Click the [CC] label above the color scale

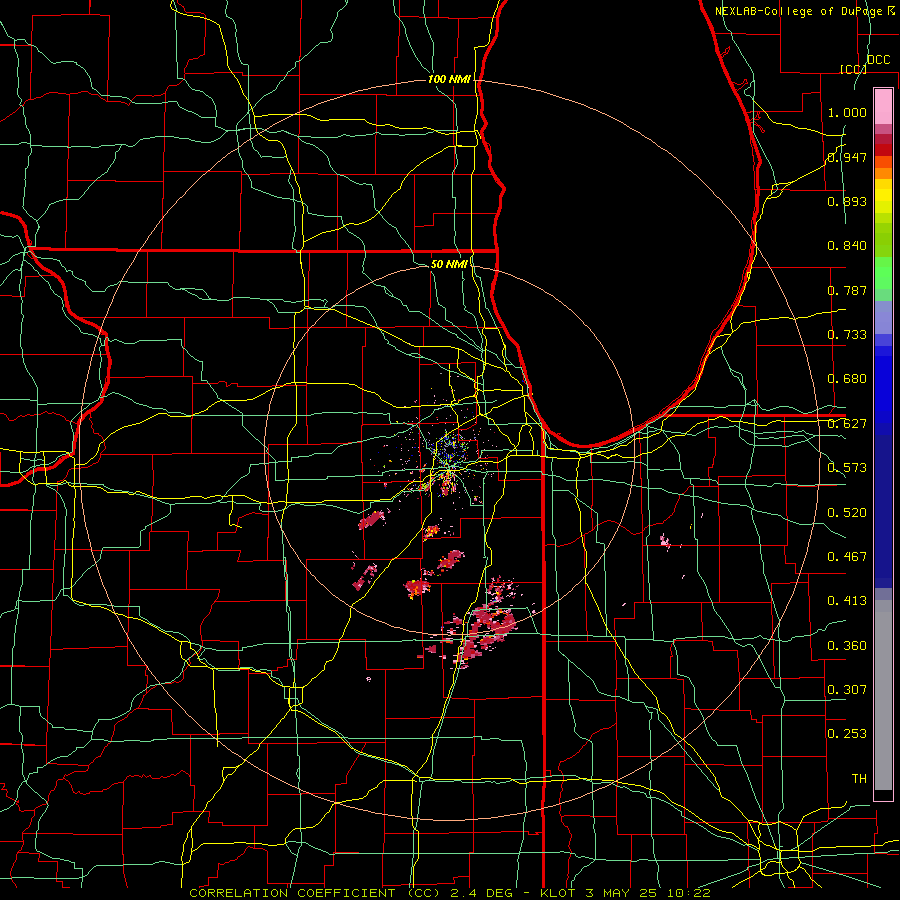point(854,69)
